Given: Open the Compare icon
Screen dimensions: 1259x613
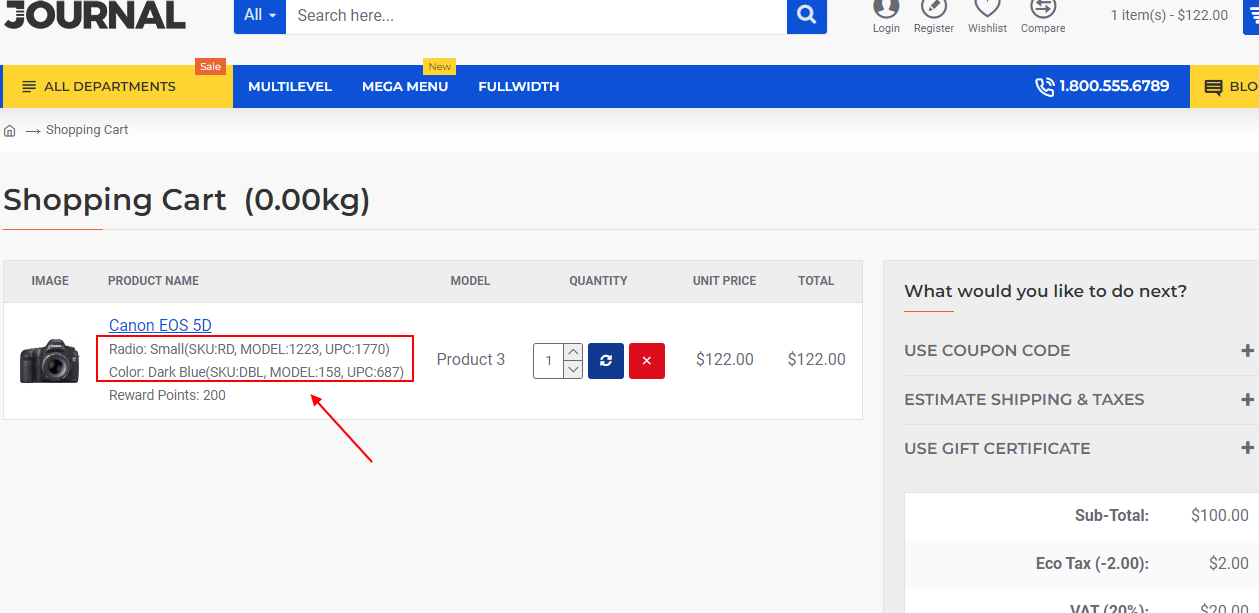Looking at the screenshot, I should tap(1043, 8).
